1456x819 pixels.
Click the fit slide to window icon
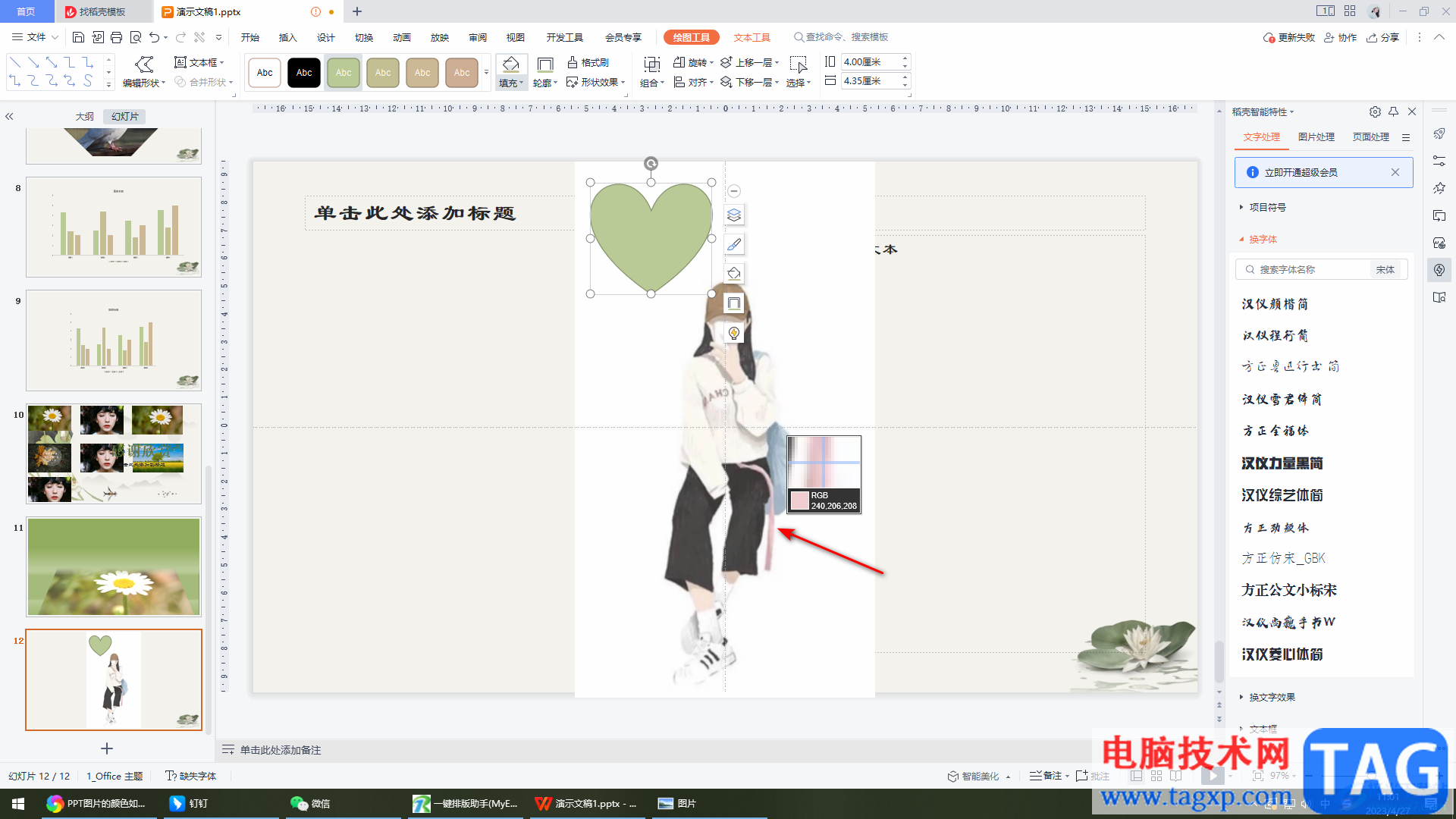[x=1258, y=776]
